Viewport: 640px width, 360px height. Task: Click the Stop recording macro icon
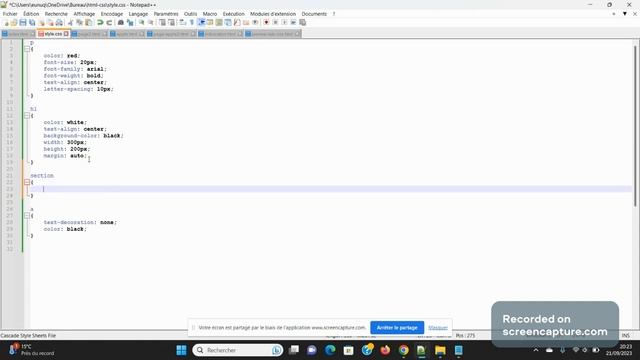click(x=276, y=22)
